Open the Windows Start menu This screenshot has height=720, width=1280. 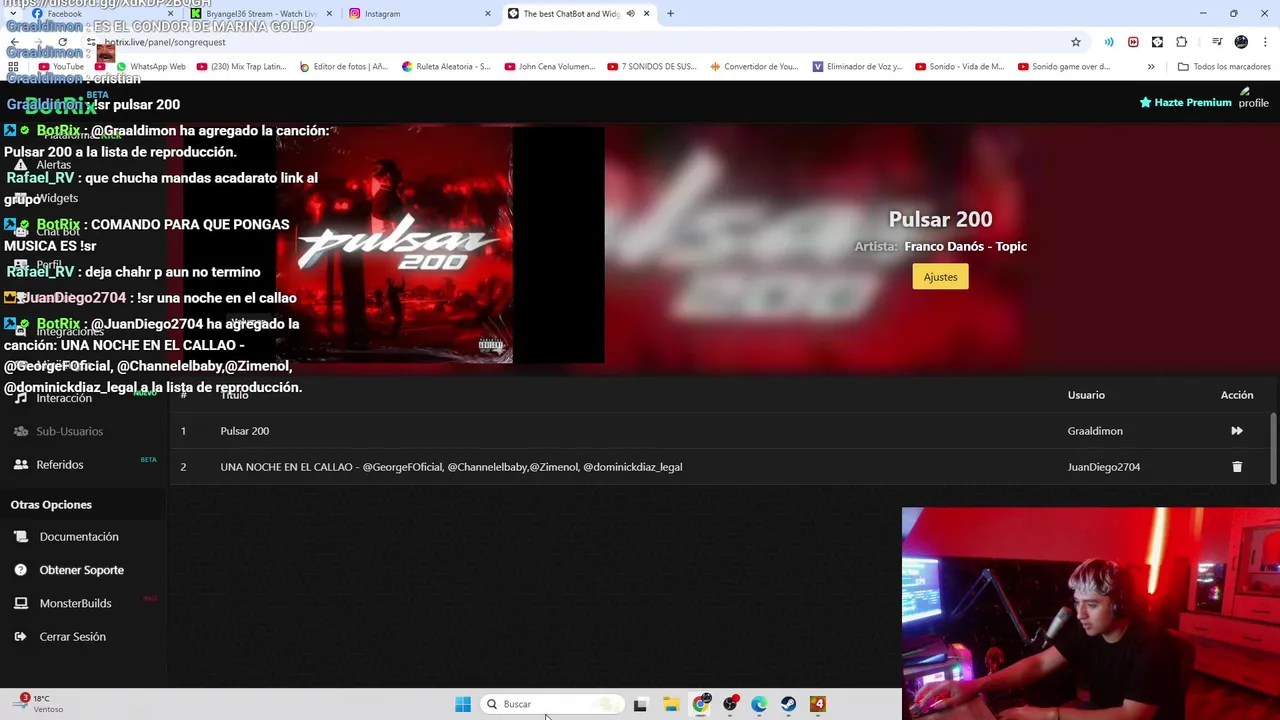(x=463, y=704)
